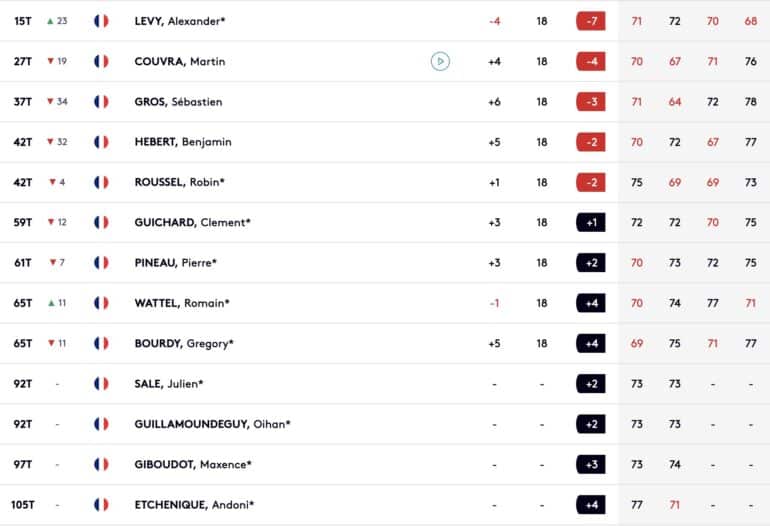Viewport: 770px width, 526px height.
Task: Click the French flag beside ETCHENIQUE, Andoni
Action: [101, 504]
